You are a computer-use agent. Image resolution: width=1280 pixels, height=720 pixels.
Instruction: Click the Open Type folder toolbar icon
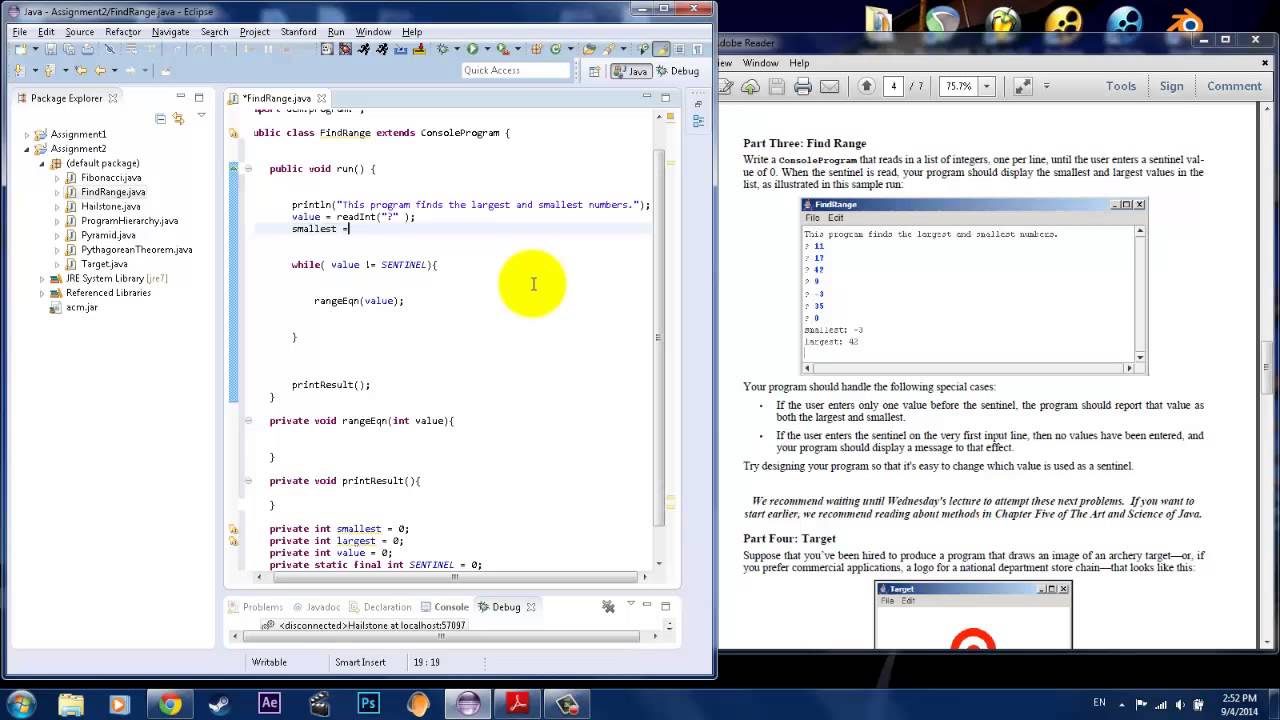589,49
